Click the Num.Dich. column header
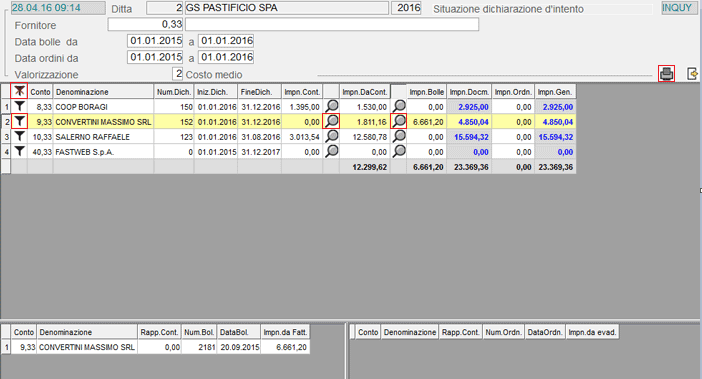The image size is (702, 379). pyautogui.click(x=174, y=92)
